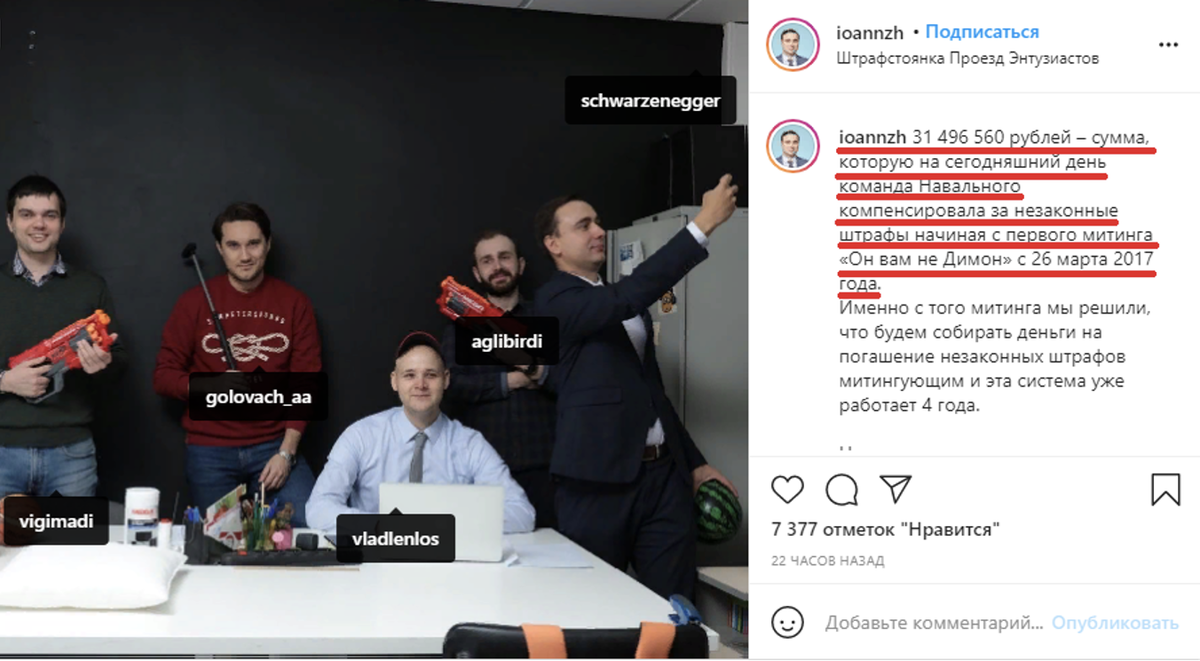Open more options three-dot menu
Screen dimensions: 1200x661
[1167, 45]
